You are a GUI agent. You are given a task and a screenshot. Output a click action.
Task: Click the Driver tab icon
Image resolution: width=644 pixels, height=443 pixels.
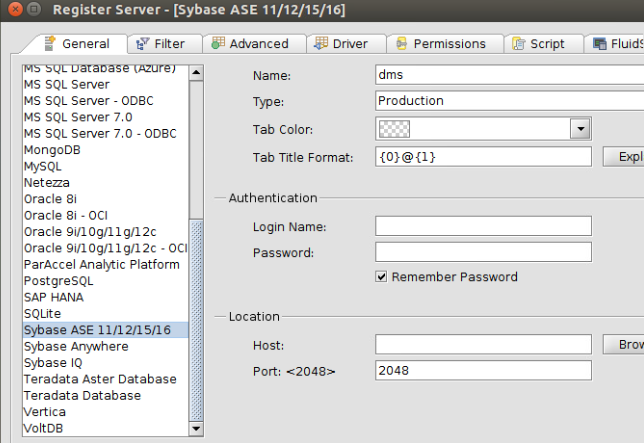320,44
